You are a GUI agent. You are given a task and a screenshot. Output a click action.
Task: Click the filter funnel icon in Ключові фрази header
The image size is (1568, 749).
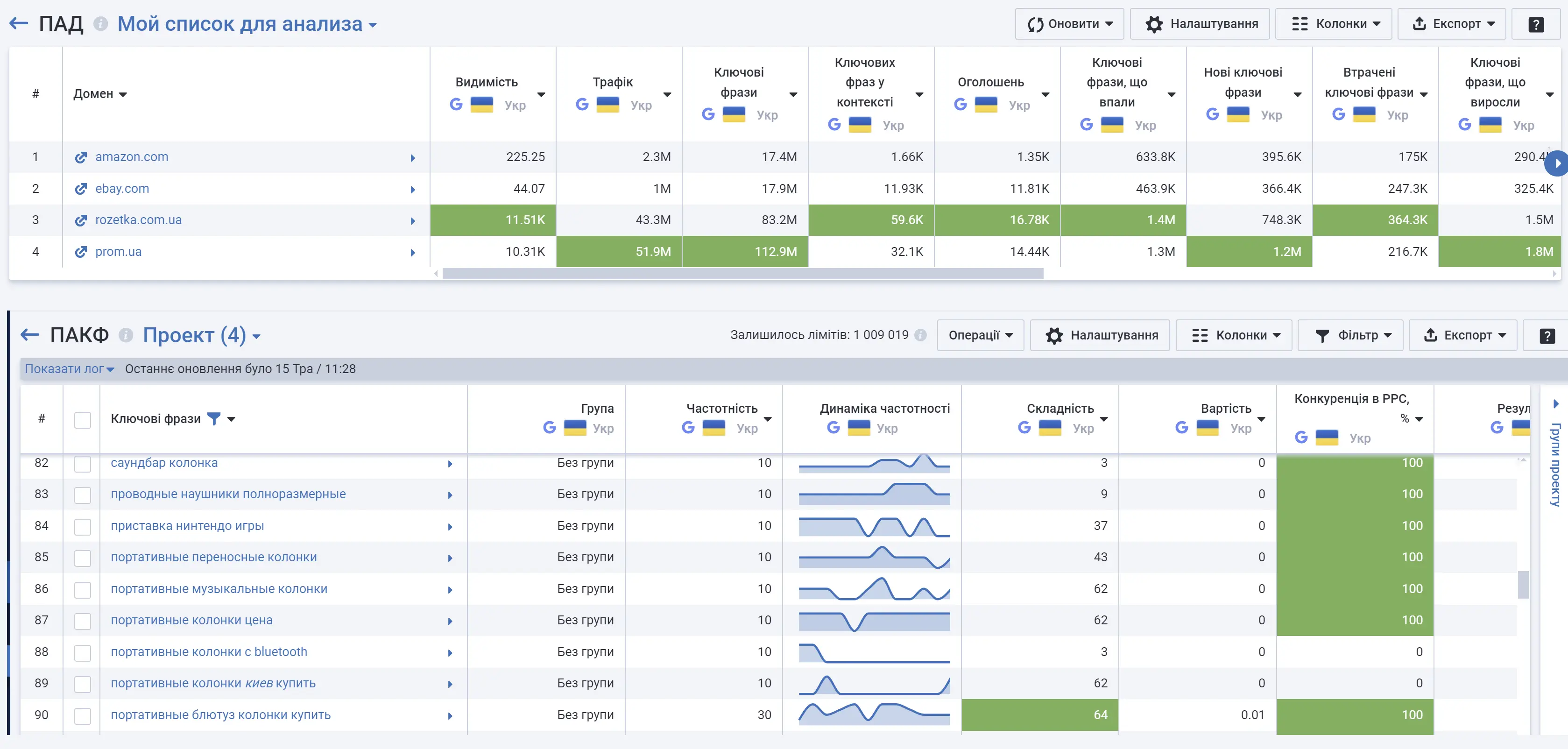[214, 418]
